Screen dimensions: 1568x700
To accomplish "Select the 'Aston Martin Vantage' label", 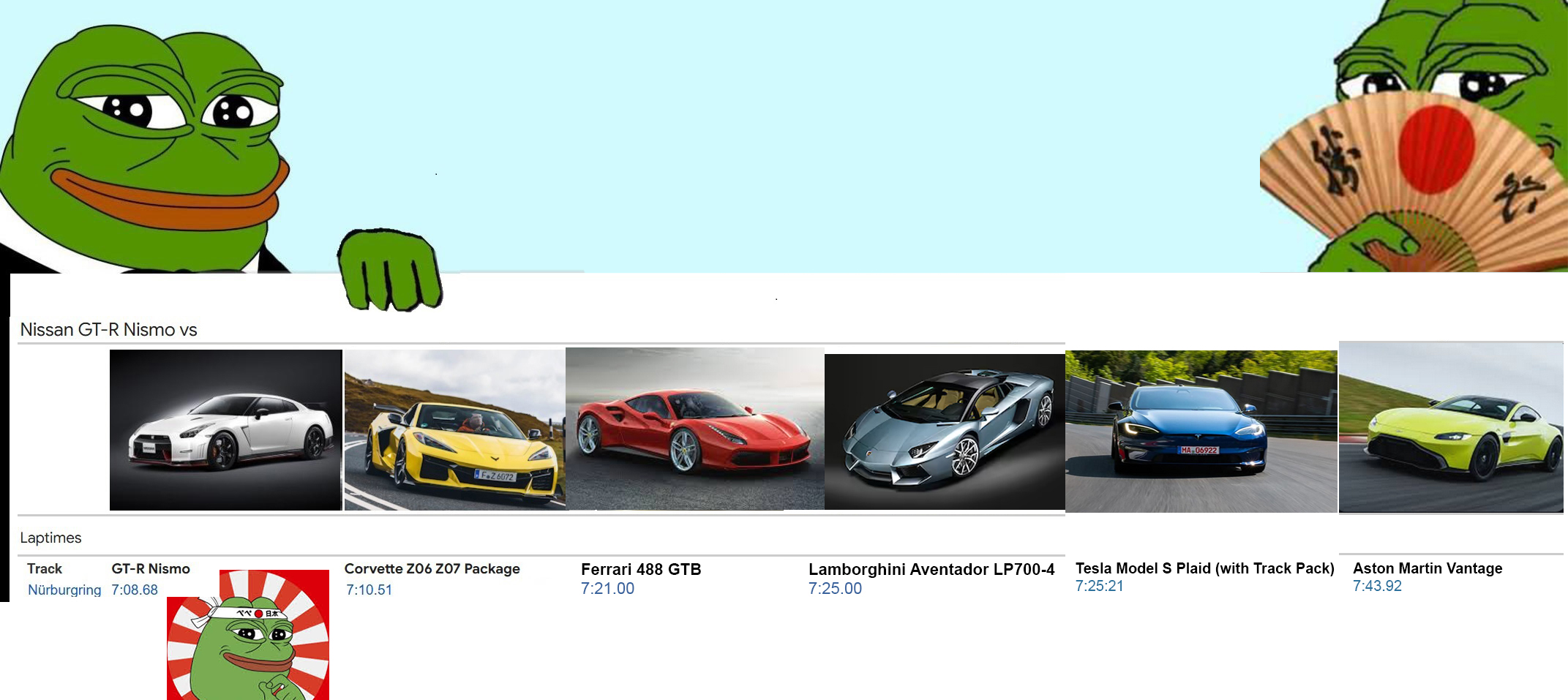I will pyautogui.click(x=1428, y=568).
